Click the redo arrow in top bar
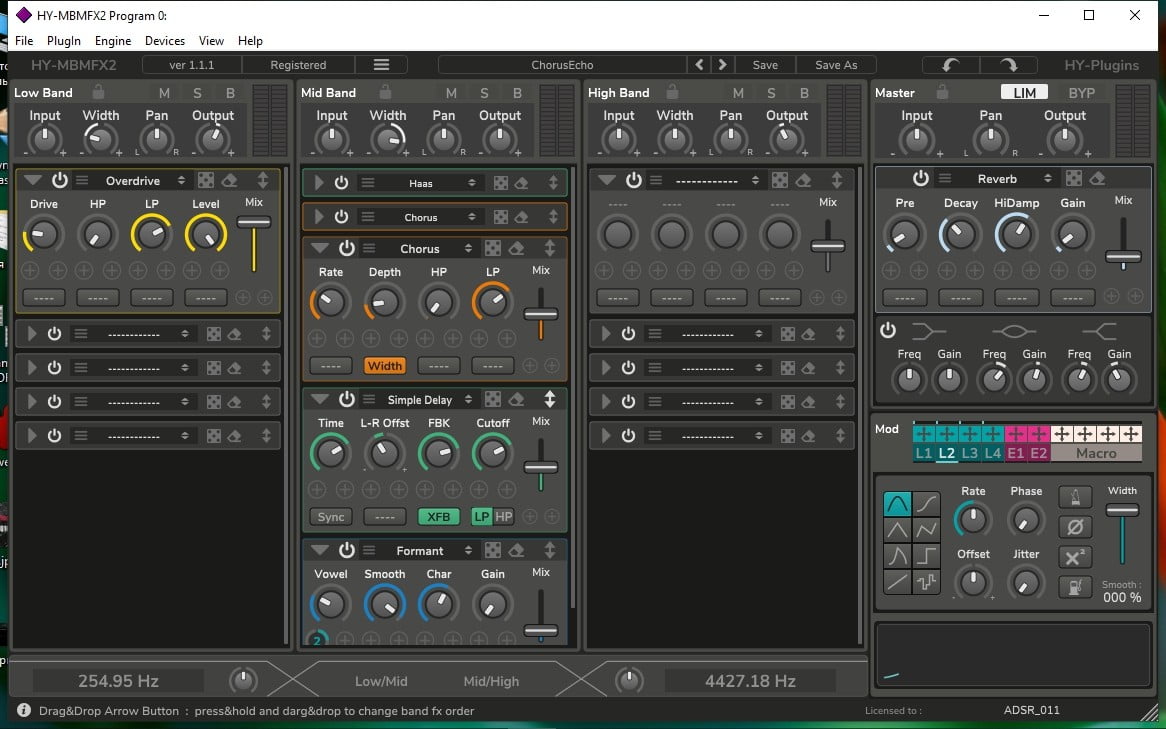The height and width of the screenshot is (729, 1166). click(x=1008, y=65)
